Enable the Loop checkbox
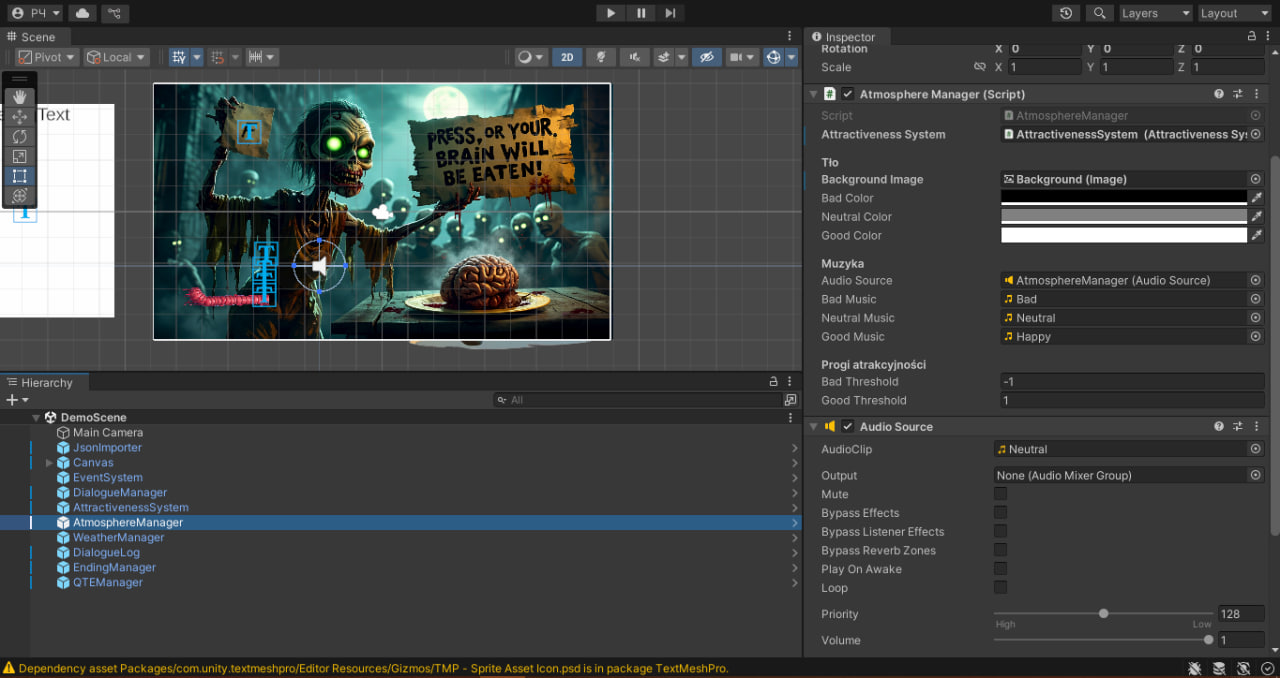1280x678 pixels. [1000, 588]
